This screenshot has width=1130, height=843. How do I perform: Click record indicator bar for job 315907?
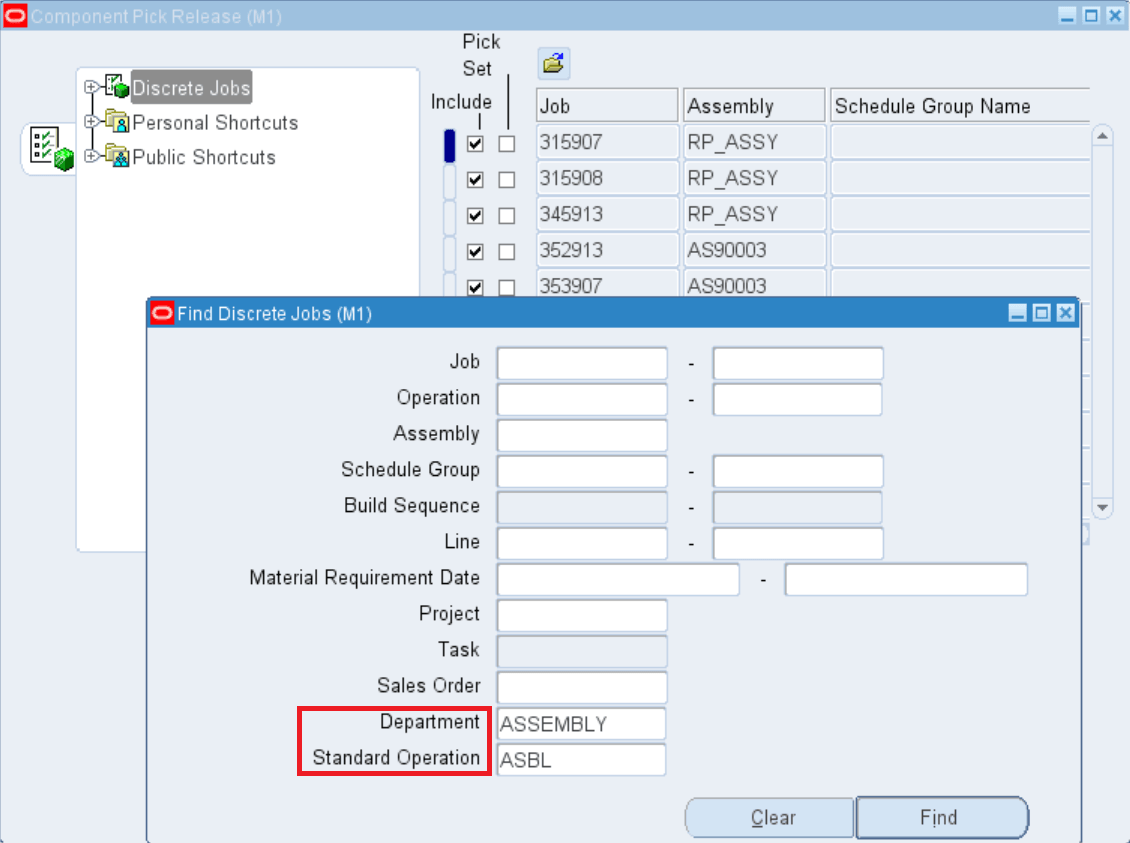pyautogui.click(x=450, y=145)
